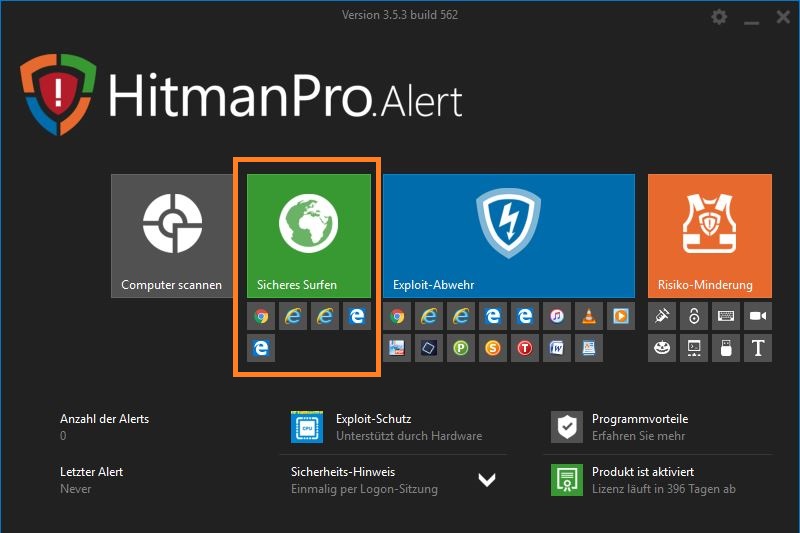Click the Never value under Letzter Alert
Screen dimensions: 800x533
76,489
